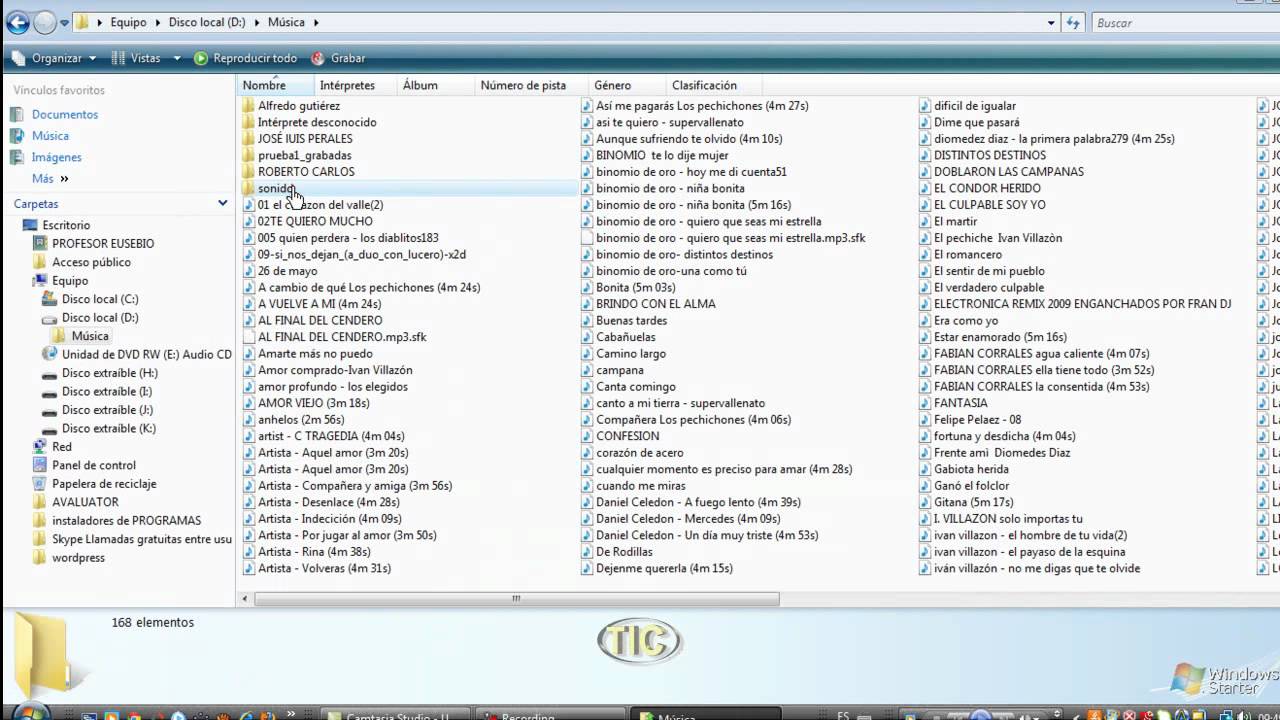
Task: Select file 'Dejenme quererla (4m 15s)'
Action: [664, 568]
